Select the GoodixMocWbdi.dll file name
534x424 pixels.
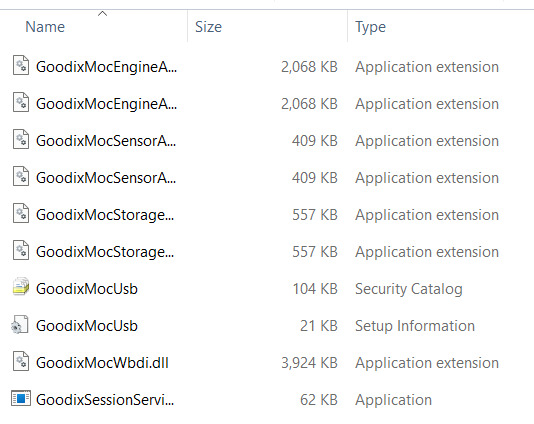click(102, 363)
